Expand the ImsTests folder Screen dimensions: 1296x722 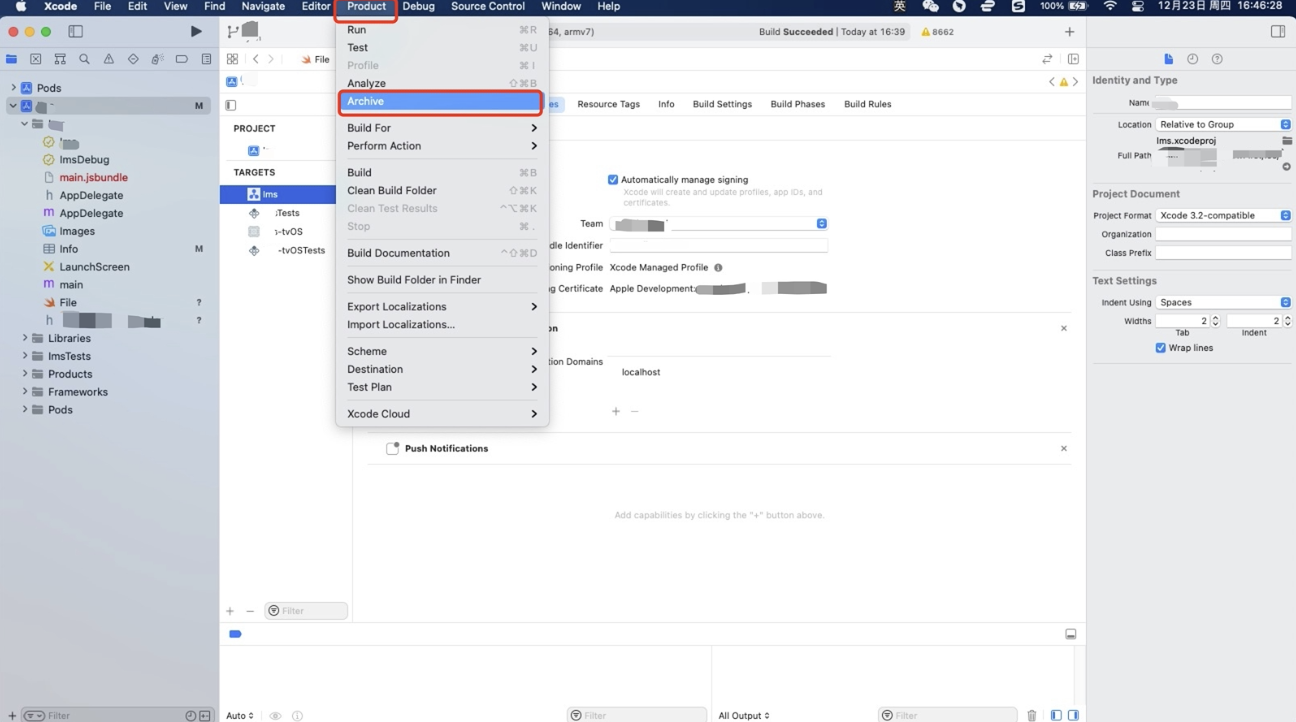[25, 356]
